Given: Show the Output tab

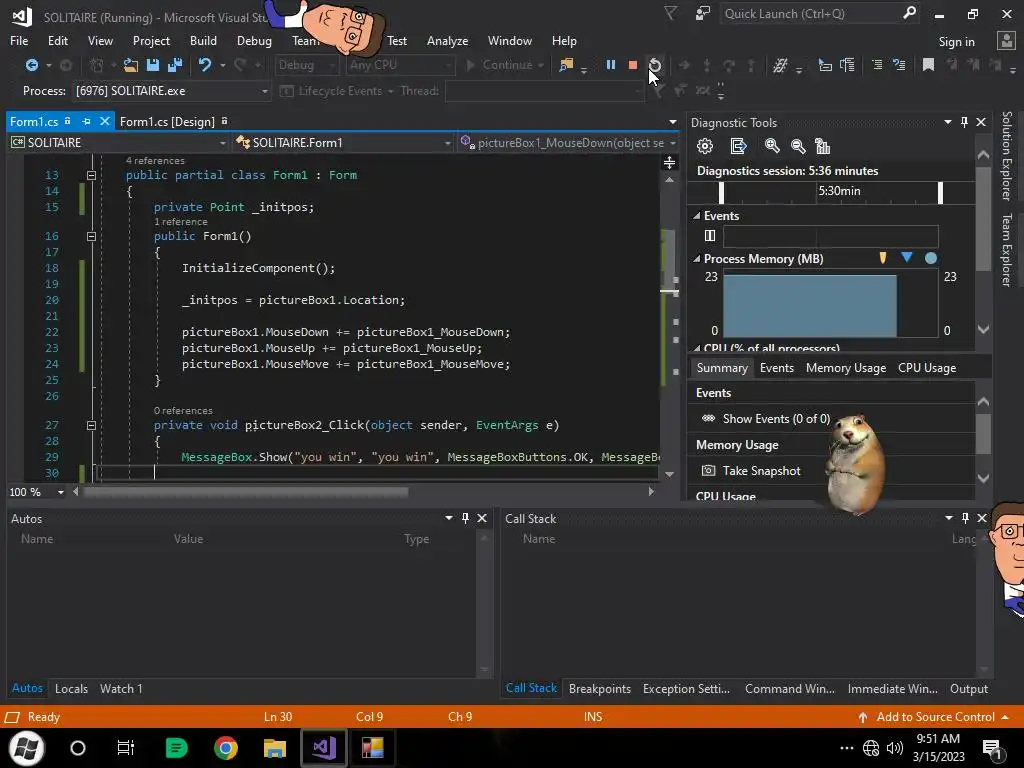Looking at the screenshot, I should pos(968,688).
